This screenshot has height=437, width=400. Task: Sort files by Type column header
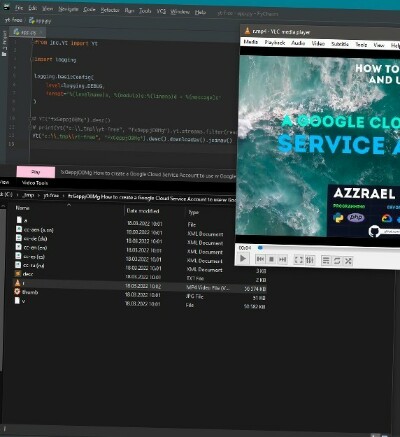193,212
